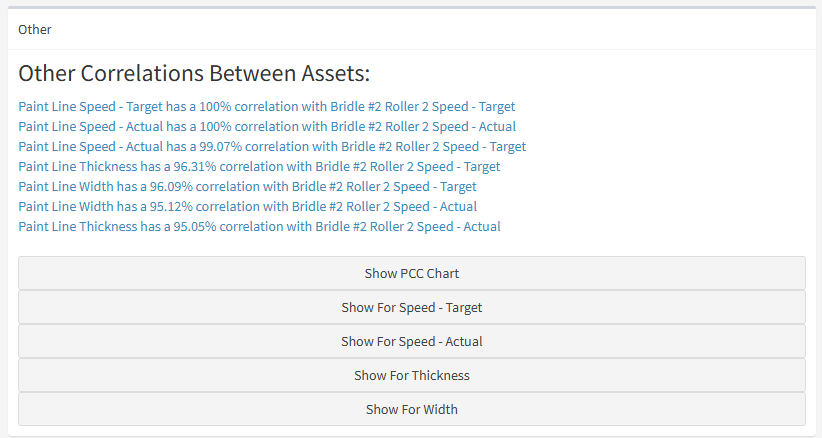View the 95.05% Paint Line Thickness correlation
The width and height of the screenshot is (822, 438).
click(x=259, y=226)
